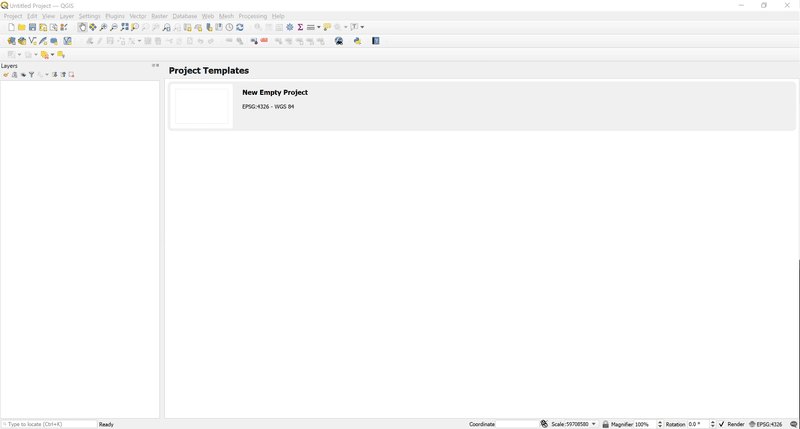Open the Project menu
The height and width of the screenshot is (429, 800).
click(13, 16)
